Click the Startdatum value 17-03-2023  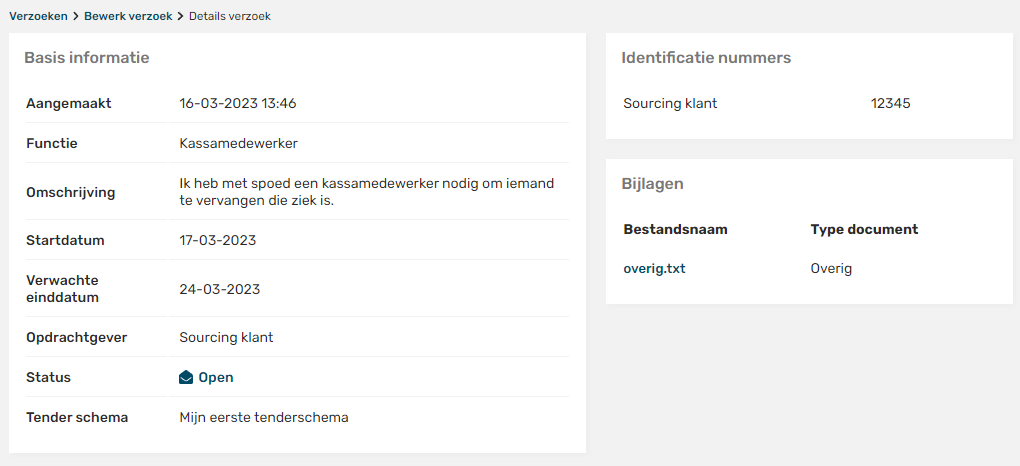tap(217, 240)
